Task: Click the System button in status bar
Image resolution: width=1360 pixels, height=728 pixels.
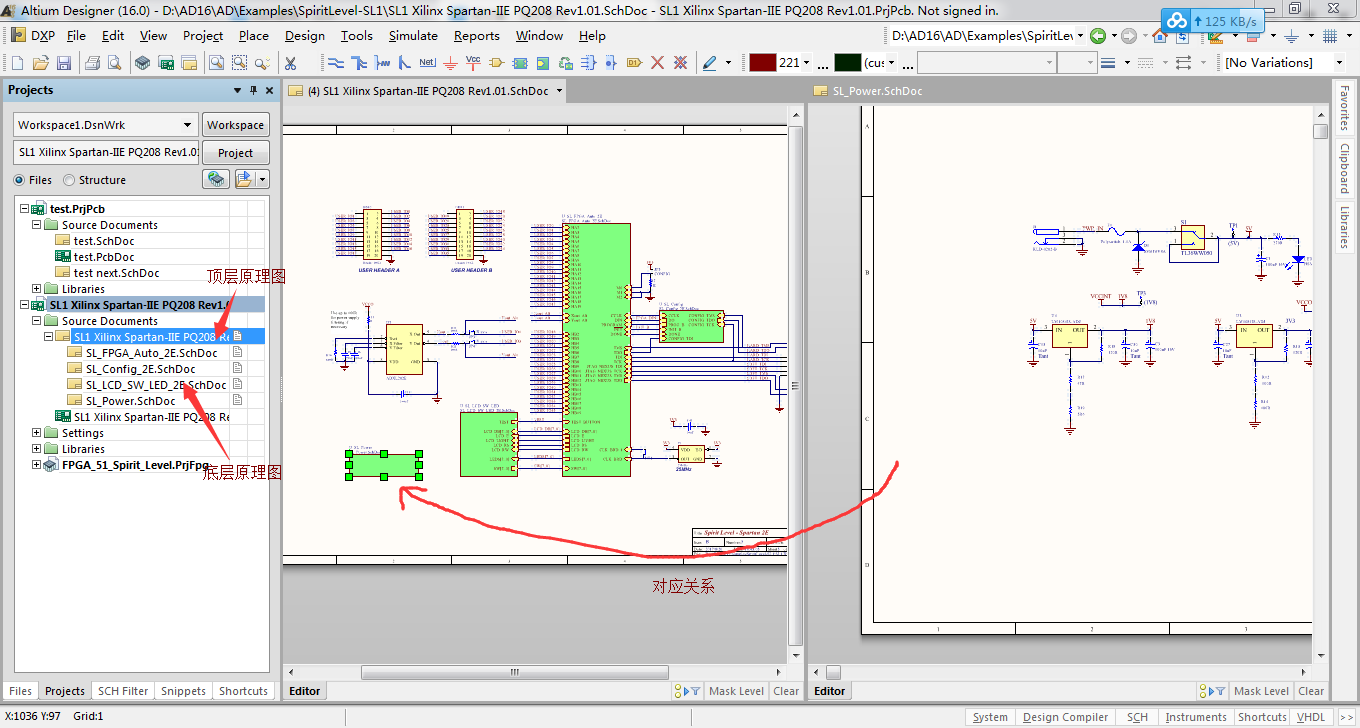Action: point(990,717)
